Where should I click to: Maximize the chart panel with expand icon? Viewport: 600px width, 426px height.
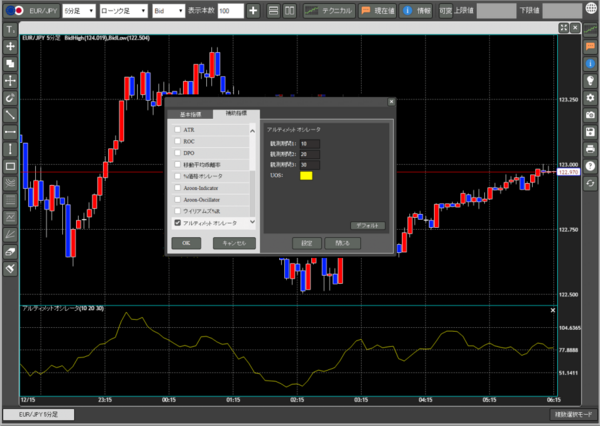[x=564, y=28]
